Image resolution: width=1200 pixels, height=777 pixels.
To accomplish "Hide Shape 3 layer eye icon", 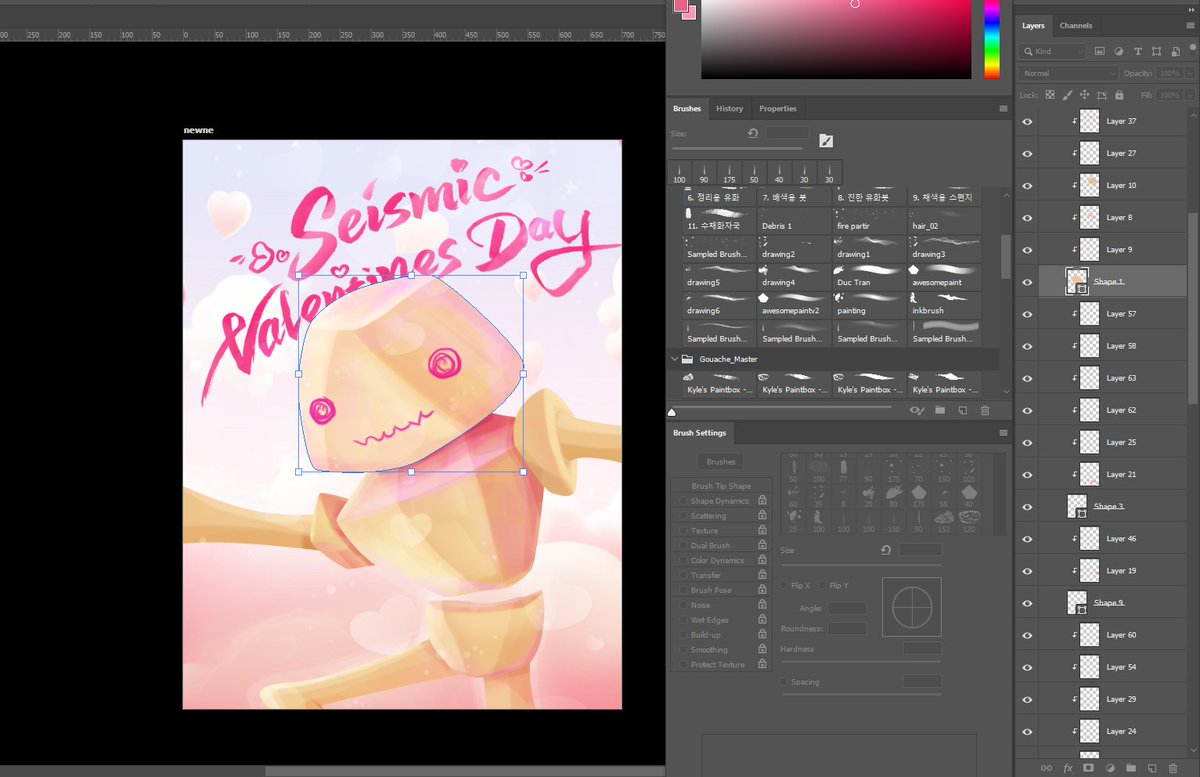I will coord(1027,507).
